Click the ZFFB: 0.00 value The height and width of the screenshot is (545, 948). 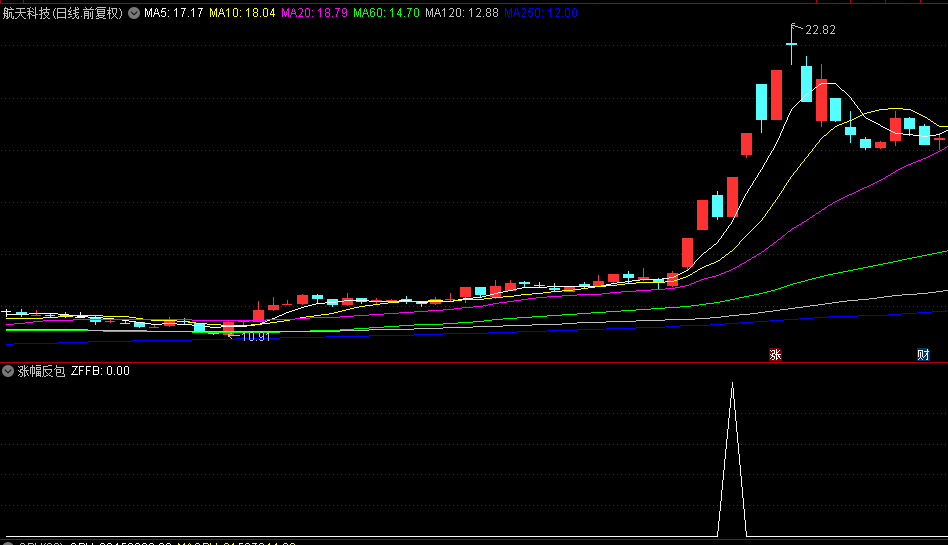coord(100,371)
